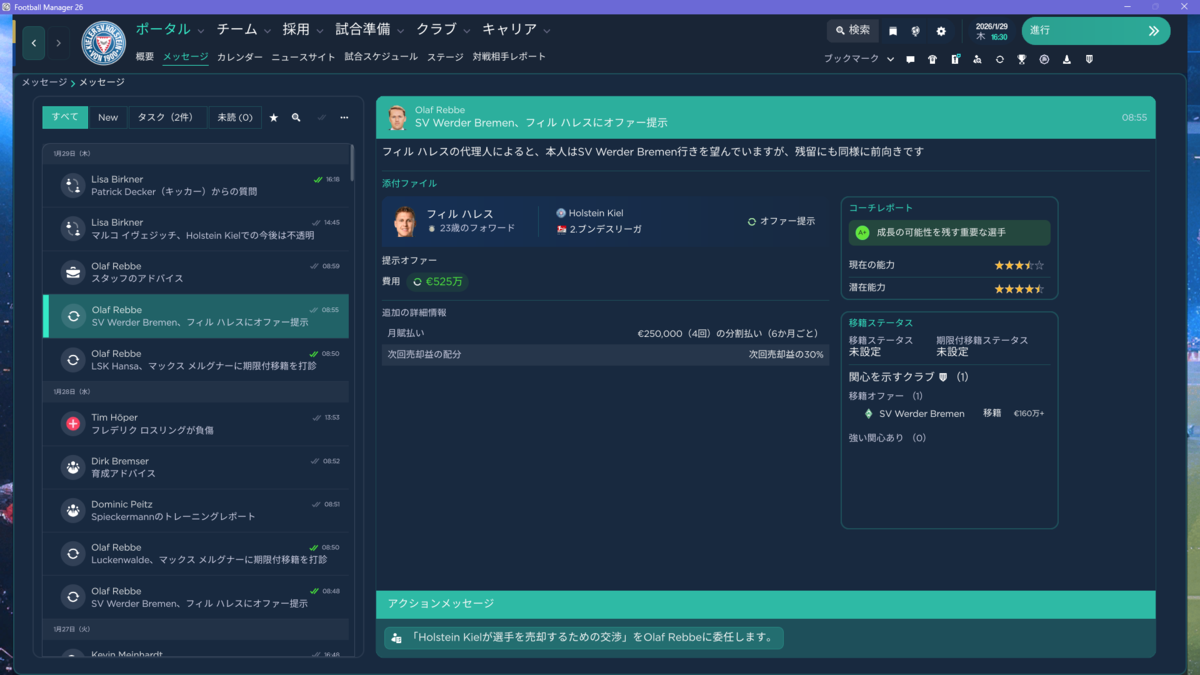1200x675 pixels.
Task: Switch to the タスク(2件) filter
Action: [x=167, y=117]
